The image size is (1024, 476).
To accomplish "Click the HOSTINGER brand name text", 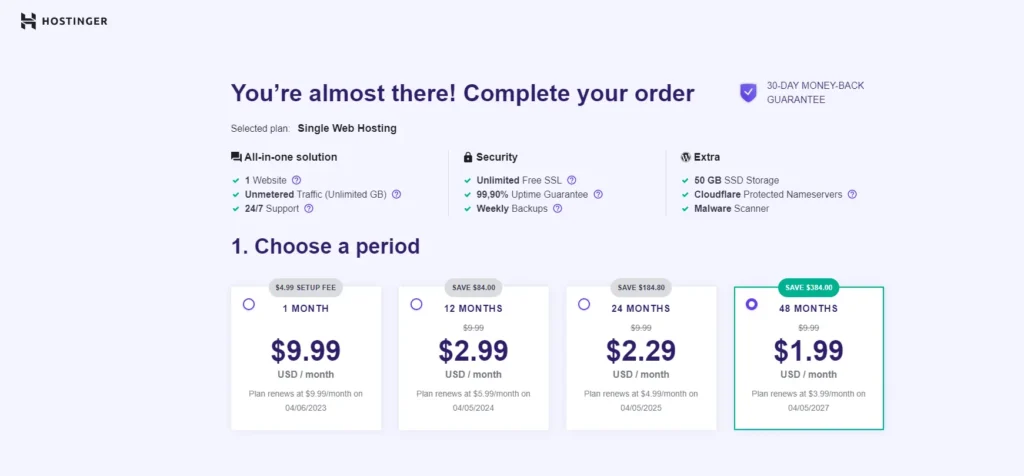I will (74, 22).
